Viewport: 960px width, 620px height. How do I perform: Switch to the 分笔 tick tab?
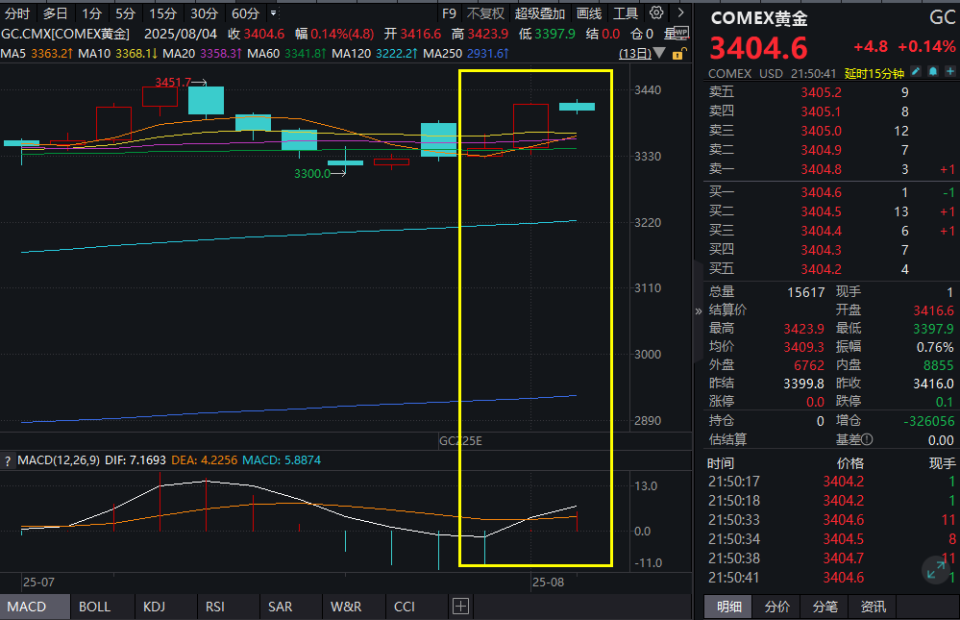pyautogui.click(x=825, y=607)
